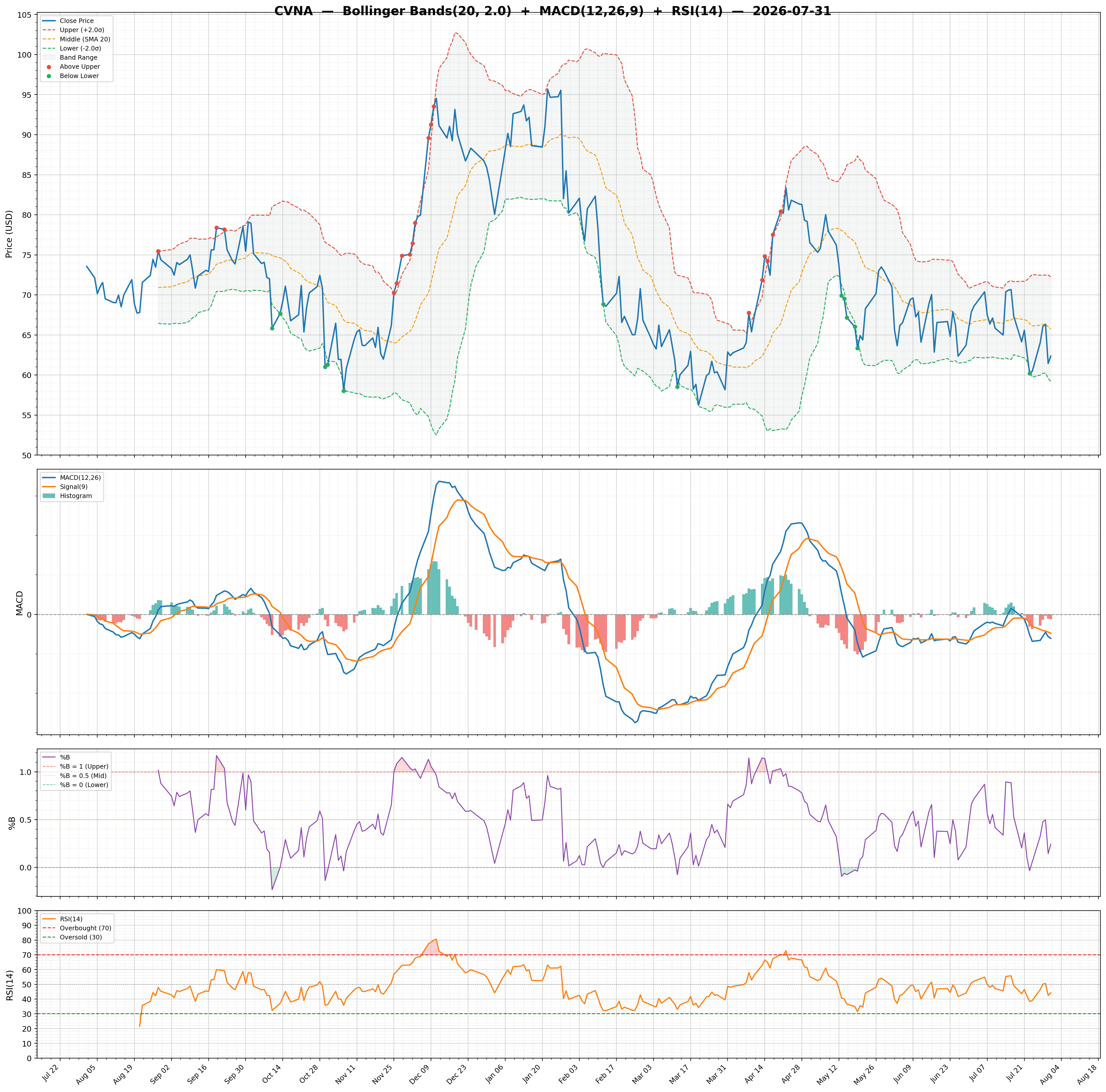Select the "Signal(9)" legend label
The image size is (1106, 1092).
point(73,487)
